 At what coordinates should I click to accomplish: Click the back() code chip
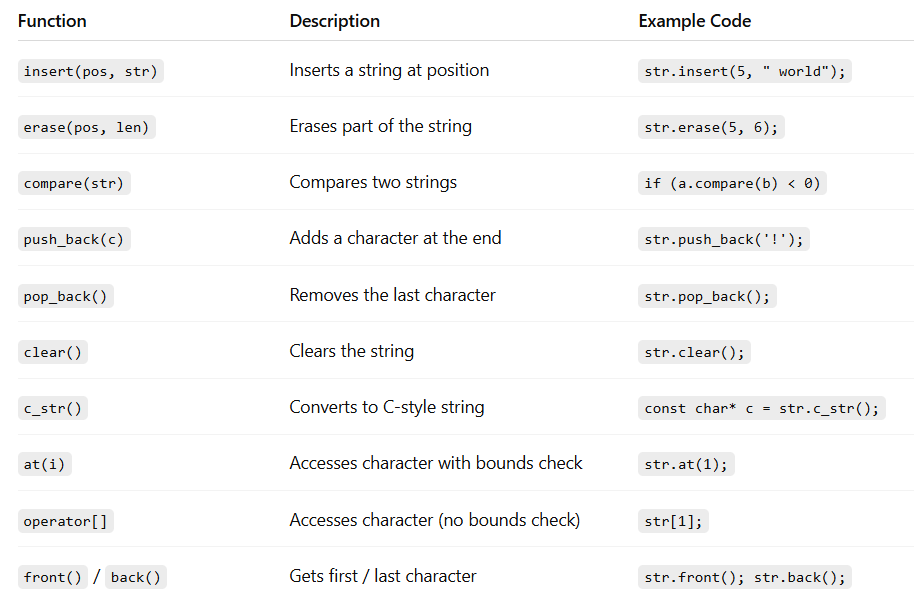(135, 577)
